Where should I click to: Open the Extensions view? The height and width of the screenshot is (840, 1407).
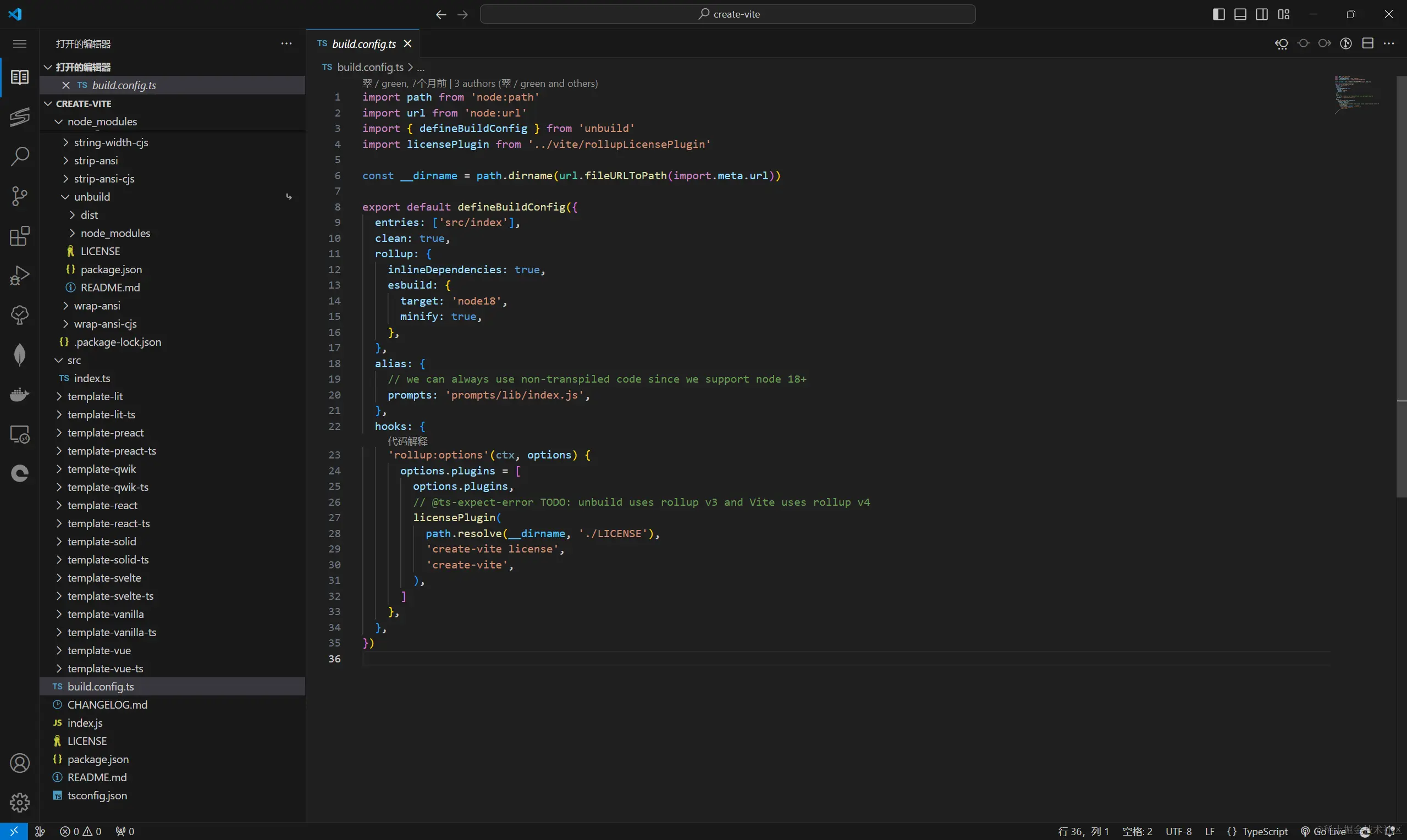coord(20,236)
